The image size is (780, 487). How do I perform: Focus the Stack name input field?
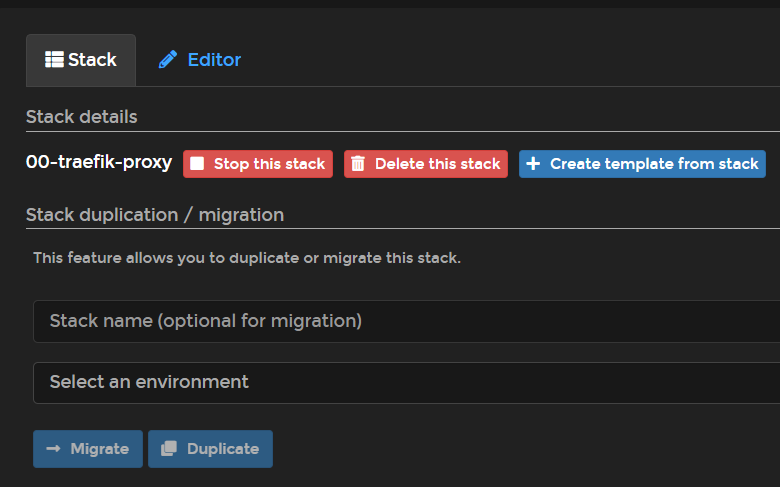[x=406, y=321]
